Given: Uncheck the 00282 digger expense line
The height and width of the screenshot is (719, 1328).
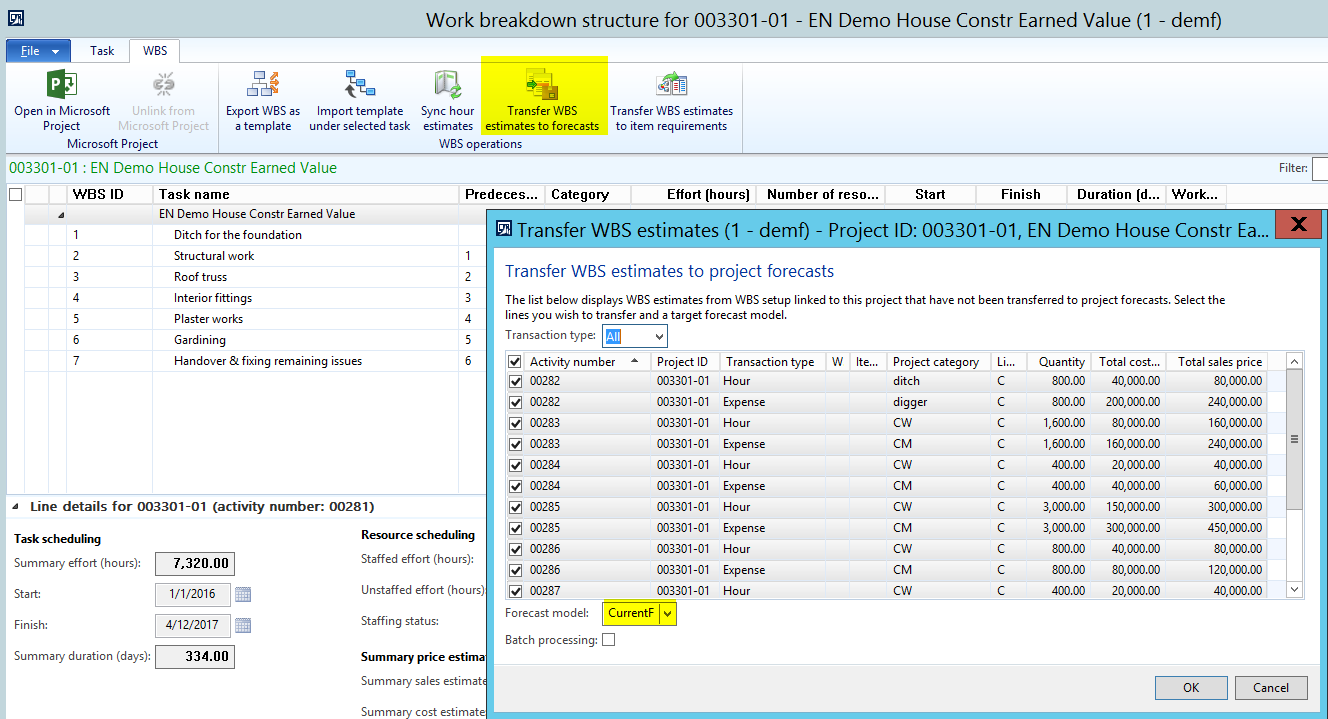Looking at the screenshot, I should [x=515, y=402].
